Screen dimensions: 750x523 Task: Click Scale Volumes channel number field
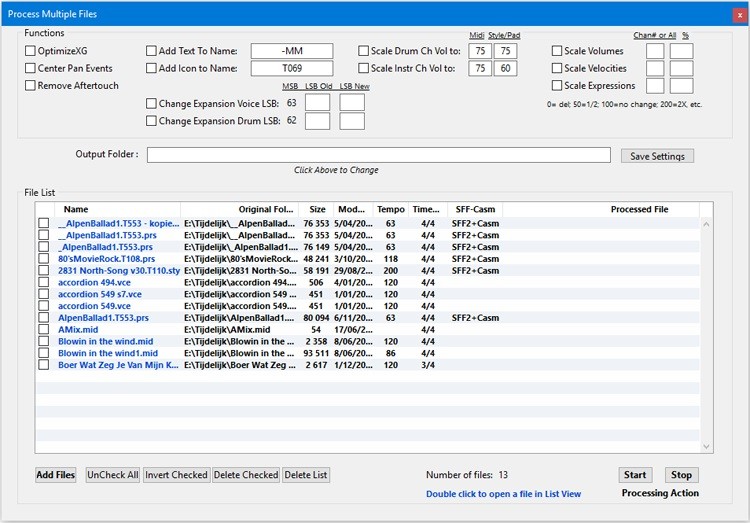pos(655,51)
